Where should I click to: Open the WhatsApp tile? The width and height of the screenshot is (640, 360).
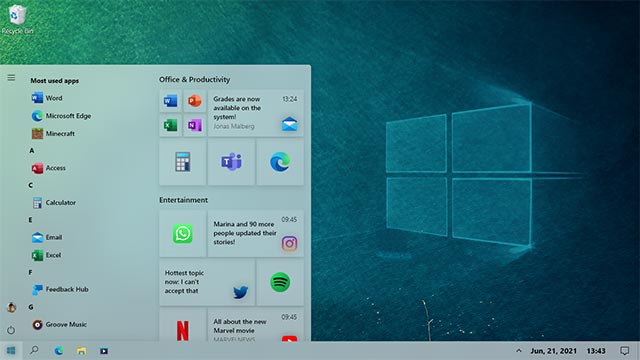pos(182,234)
